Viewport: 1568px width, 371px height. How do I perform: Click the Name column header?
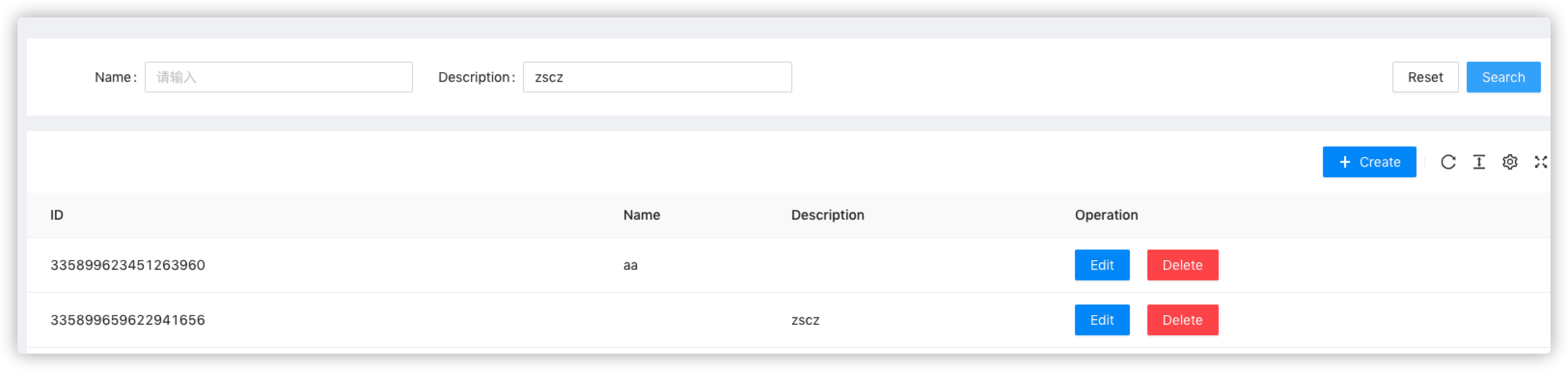tap(642, 215)
